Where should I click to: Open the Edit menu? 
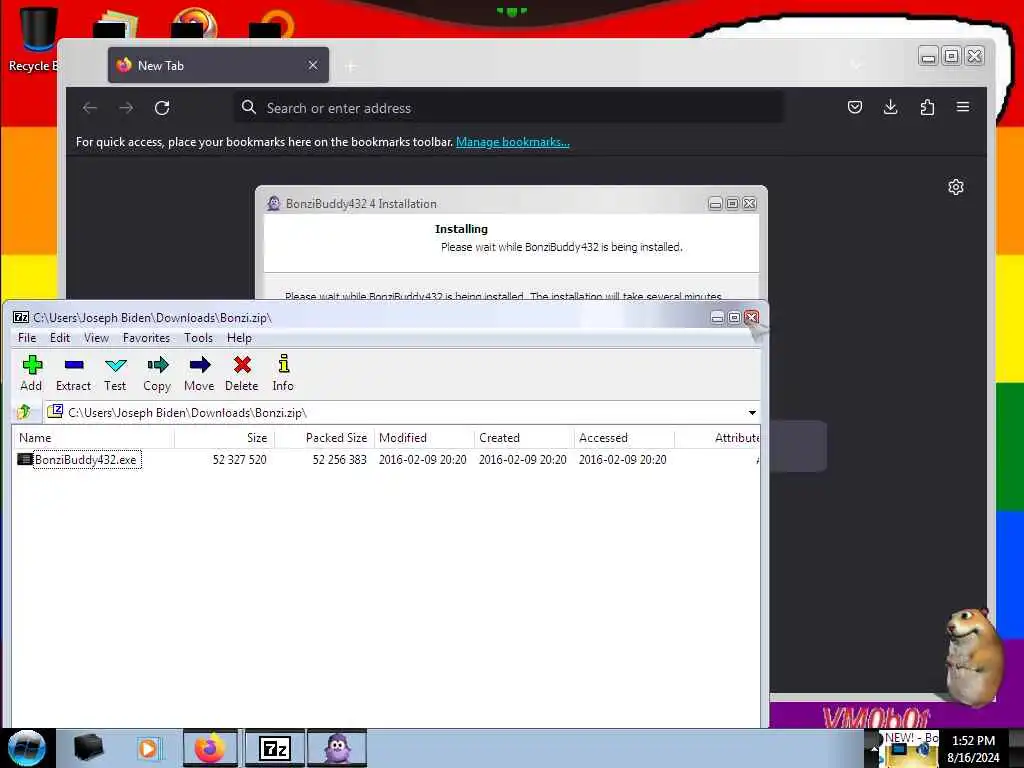coord(59,338)
